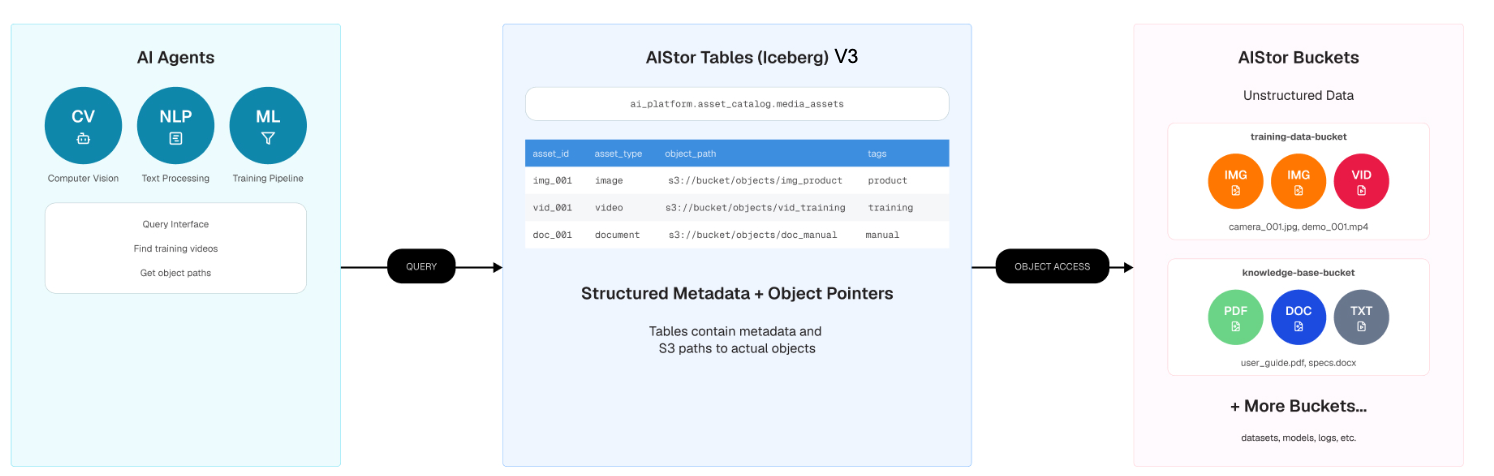Click the ai_platform.asset_catalog.media_assets table name field
The image size is (1494, 476).
pyautogui.click(x=736, y=104)
